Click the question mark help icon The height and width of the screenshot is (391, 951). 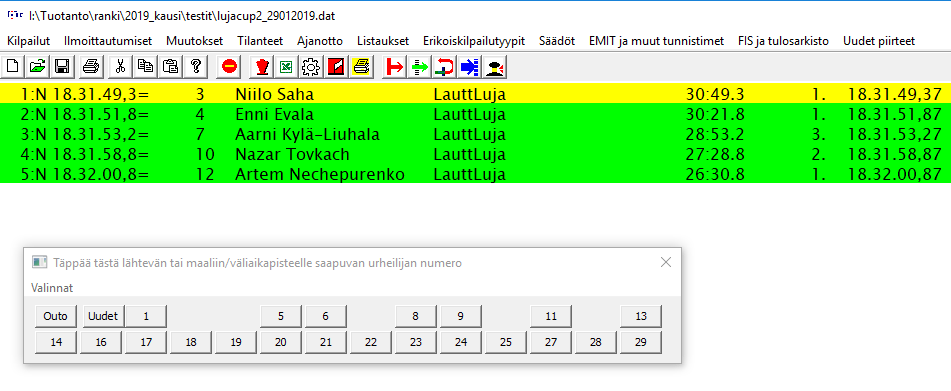tap(195, 67)
